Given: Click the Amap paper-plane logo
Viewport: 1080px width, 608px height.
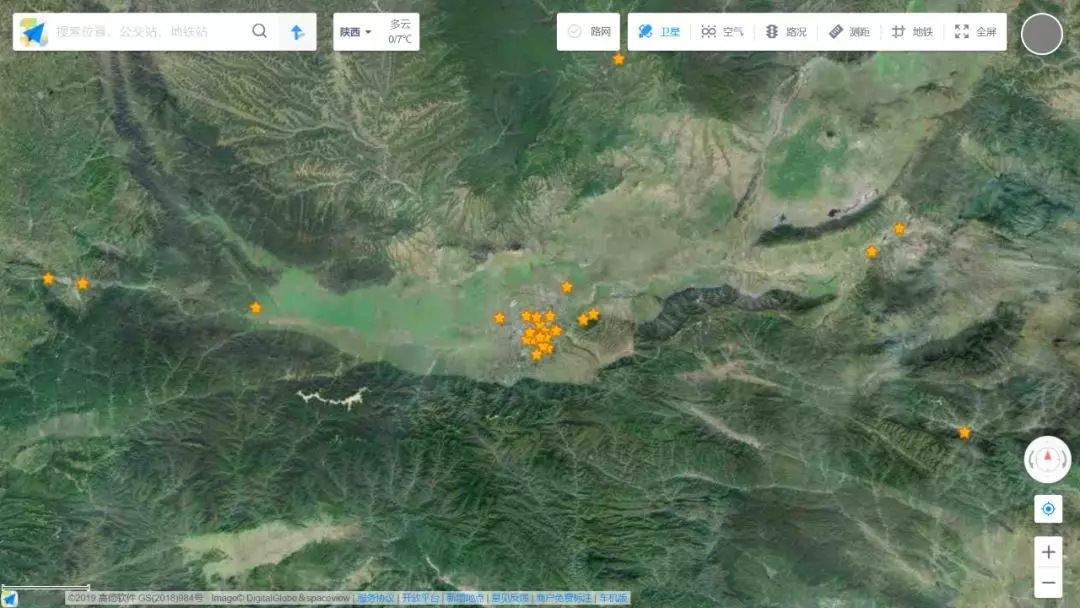Looking at the screenshot, I should coord(33,32).
